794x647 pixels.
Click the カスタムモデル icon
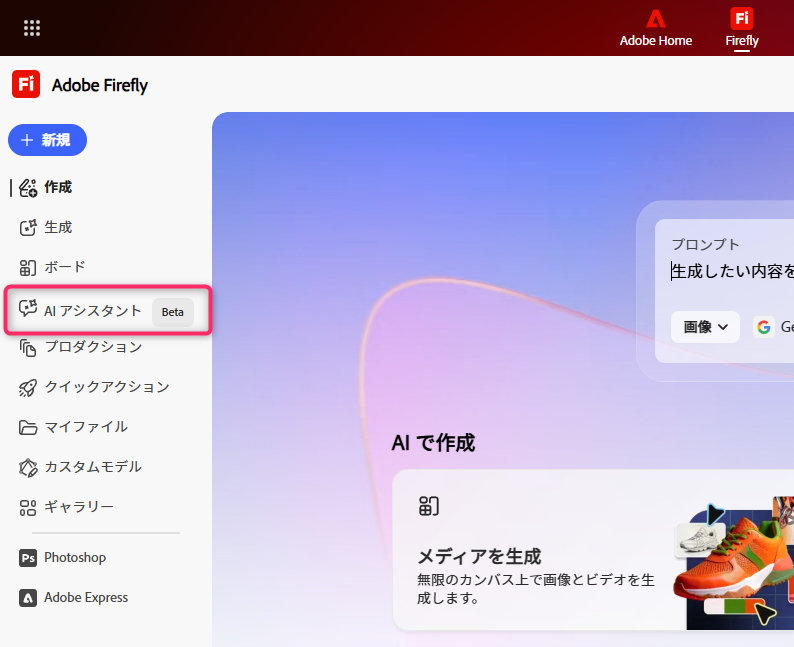(x=28, y=467)
